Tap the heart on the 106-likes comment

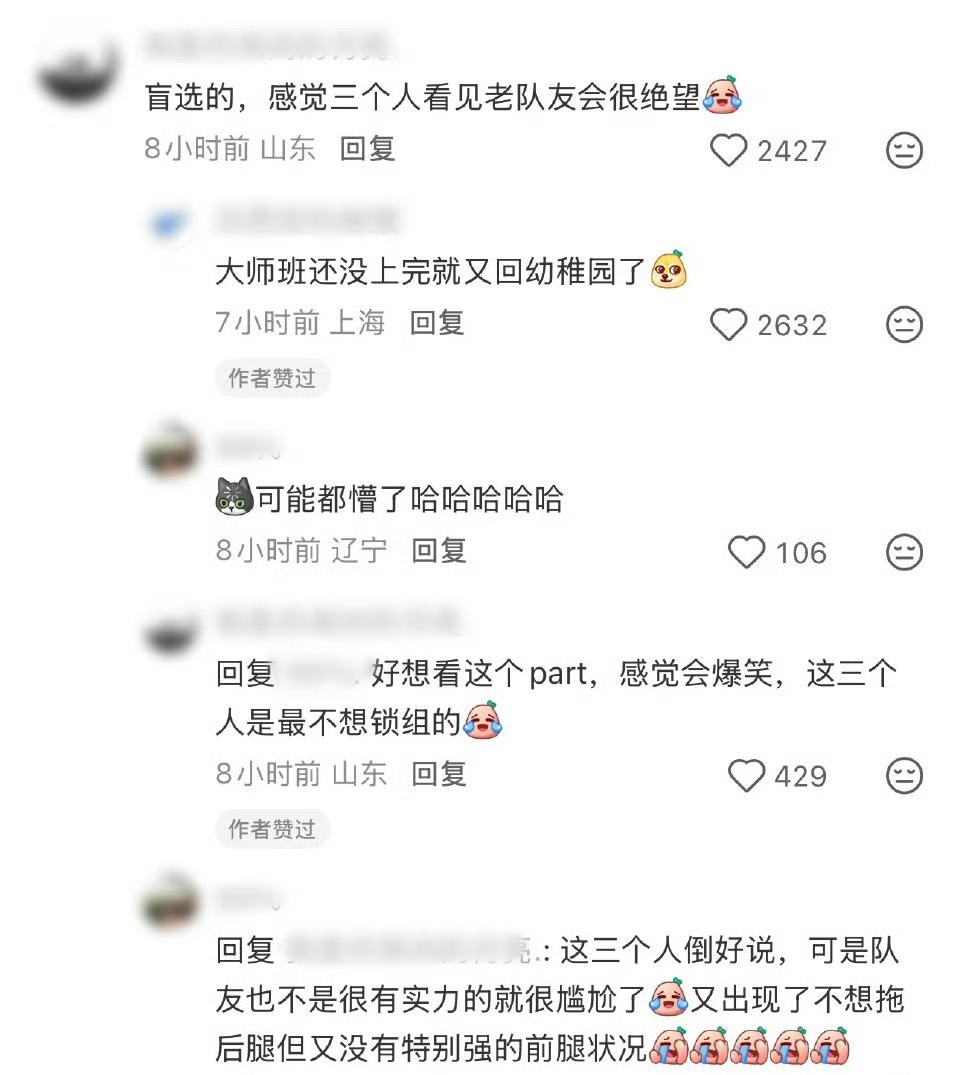(x=746, y=552)
